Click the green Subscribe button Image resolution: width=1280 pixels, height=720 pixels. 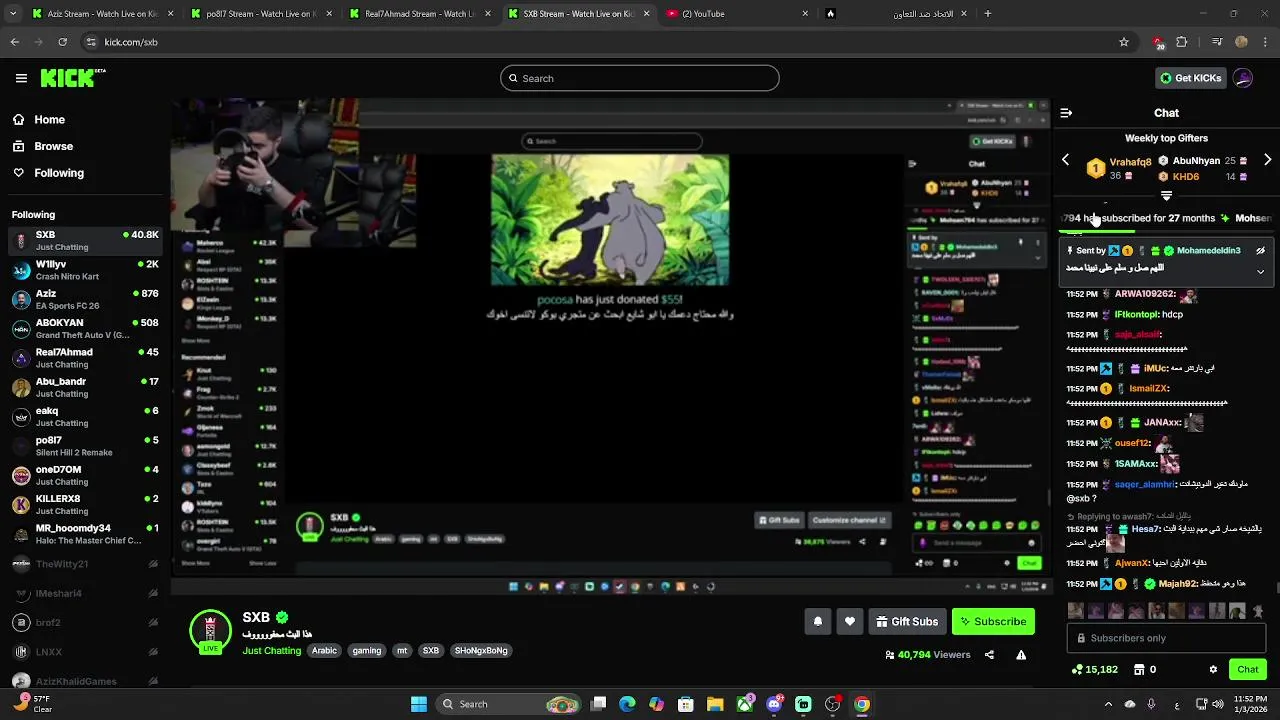click(x=993, y=621)
